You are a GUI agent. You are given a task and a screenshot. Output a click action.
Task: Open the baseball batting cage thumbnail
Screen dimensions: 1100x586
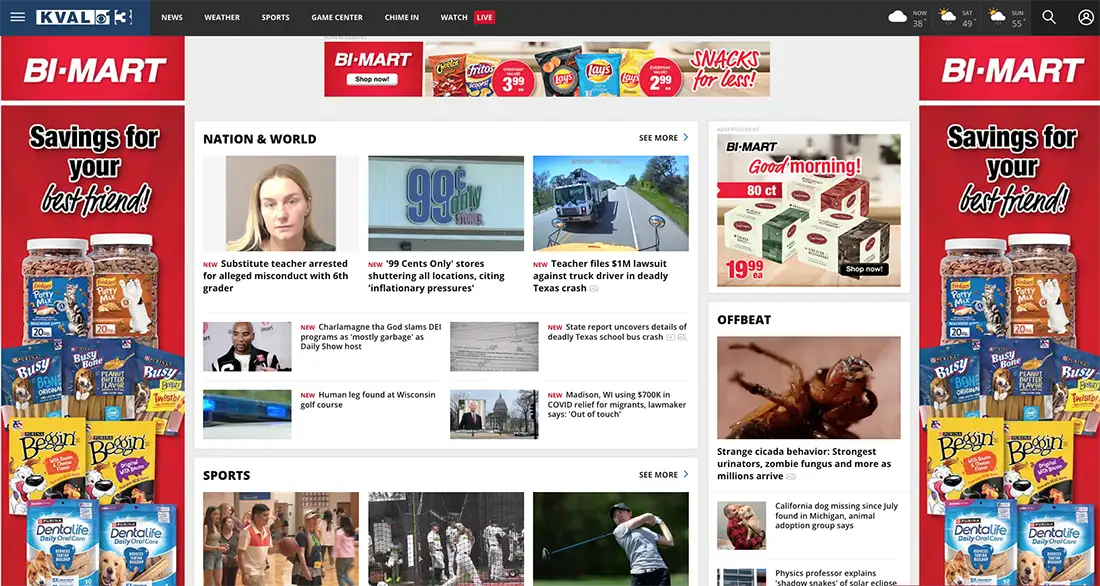[x=446, y=539]
